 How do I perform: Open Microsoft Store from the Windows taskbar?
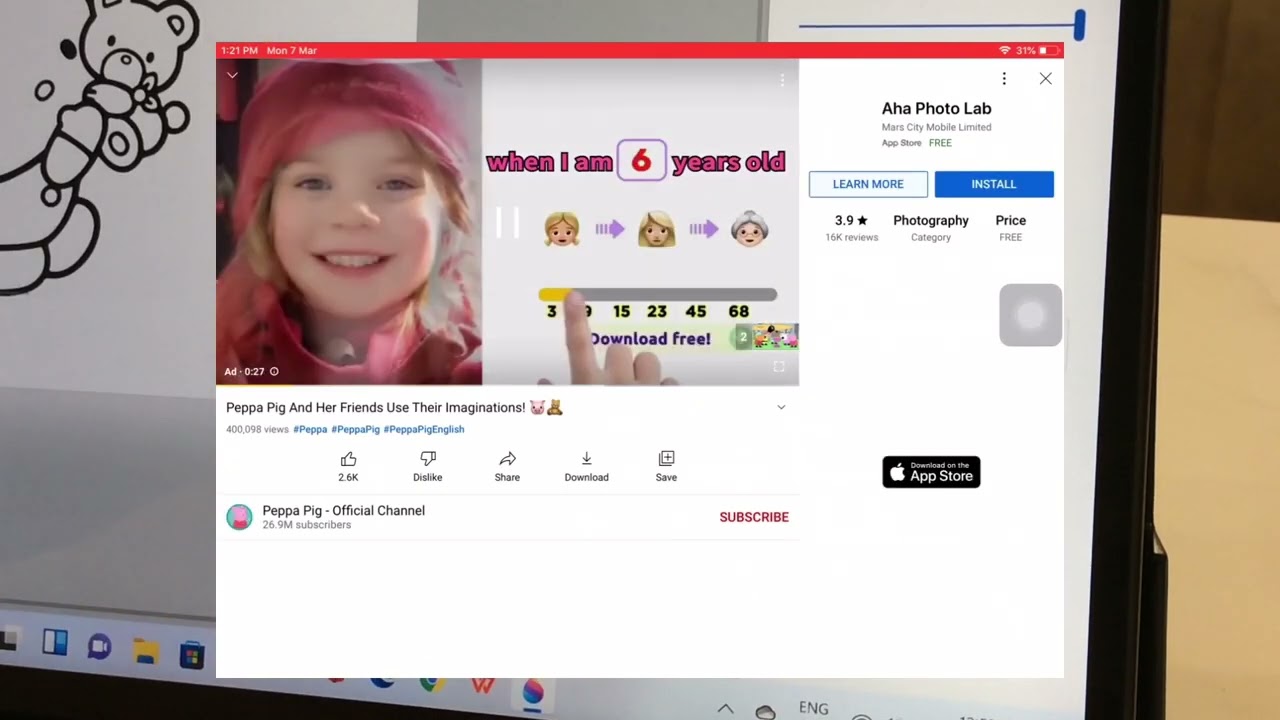point(191,656)
